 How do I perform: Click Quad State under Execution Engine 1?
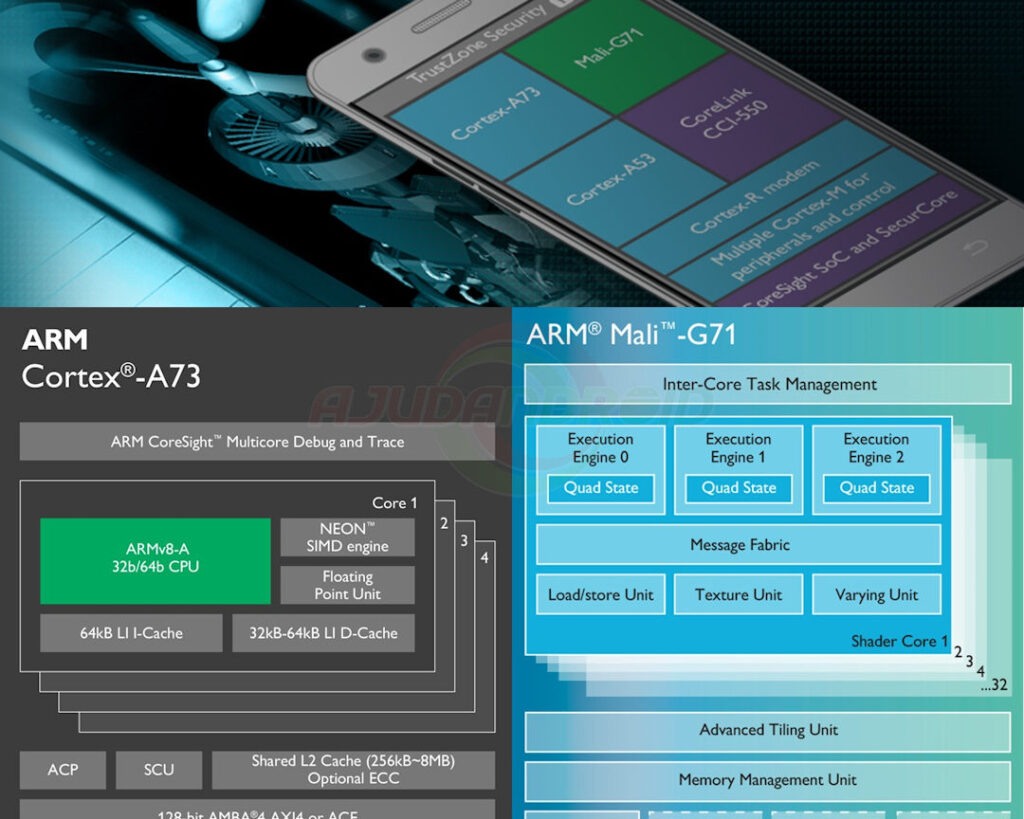(x=739, y=489)
